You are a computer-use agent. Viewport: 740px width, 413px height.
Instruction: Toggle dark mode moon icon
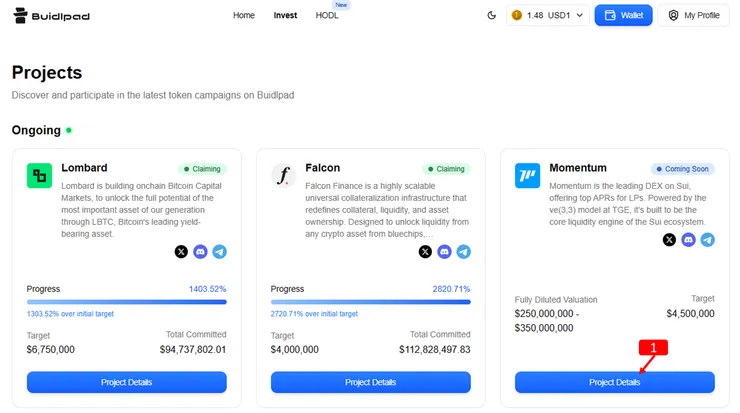pyautogui.click(x=491, y=16)
